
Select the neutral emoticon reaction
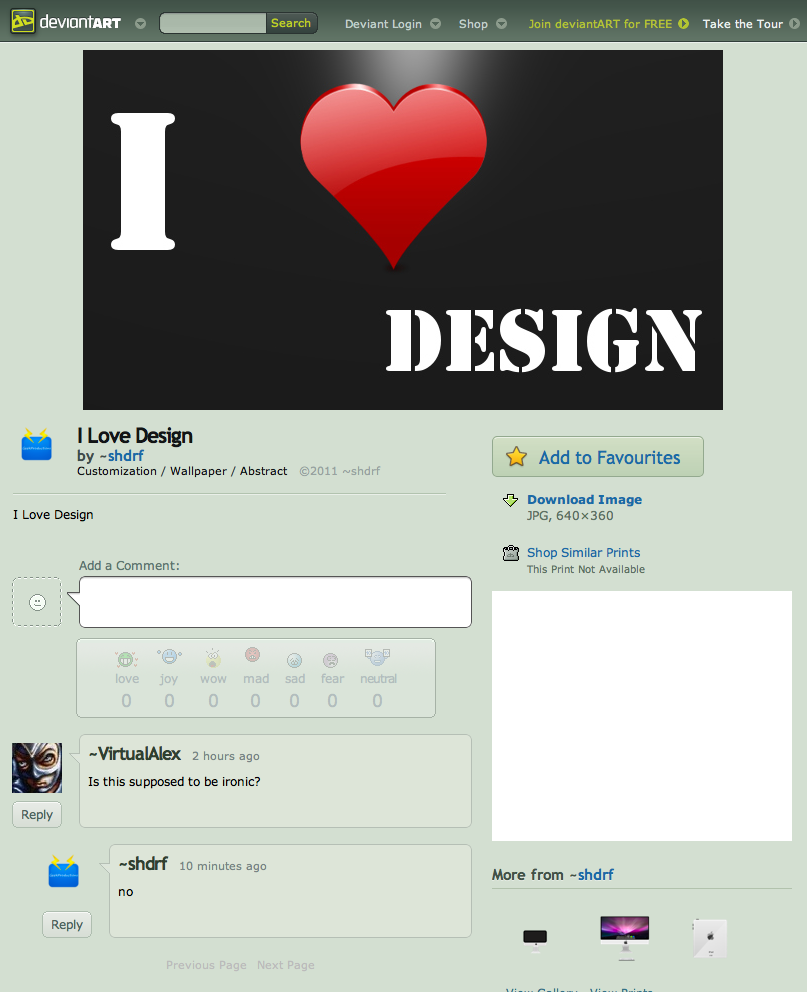pyautogui.click(x=378, y=658)
